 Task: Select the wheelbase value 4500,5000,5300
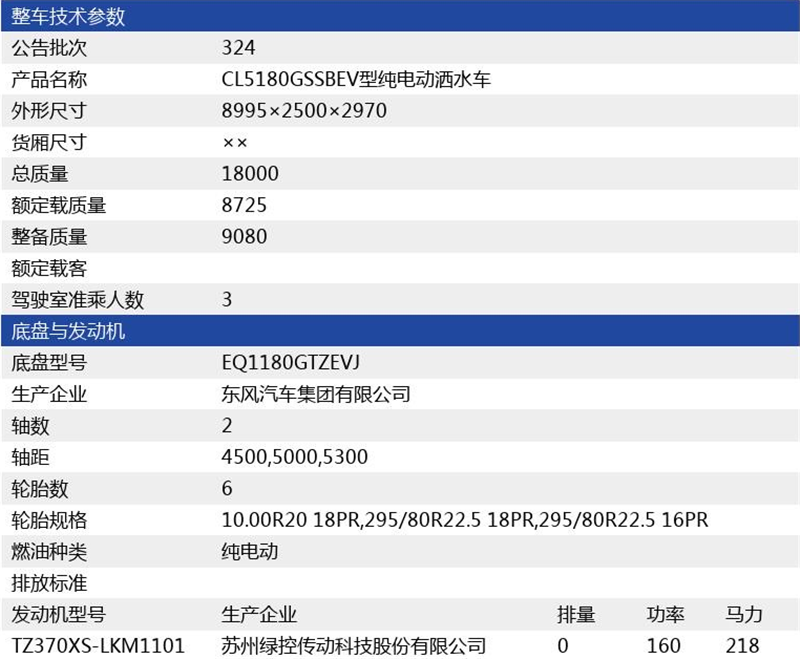coord(295,457)
